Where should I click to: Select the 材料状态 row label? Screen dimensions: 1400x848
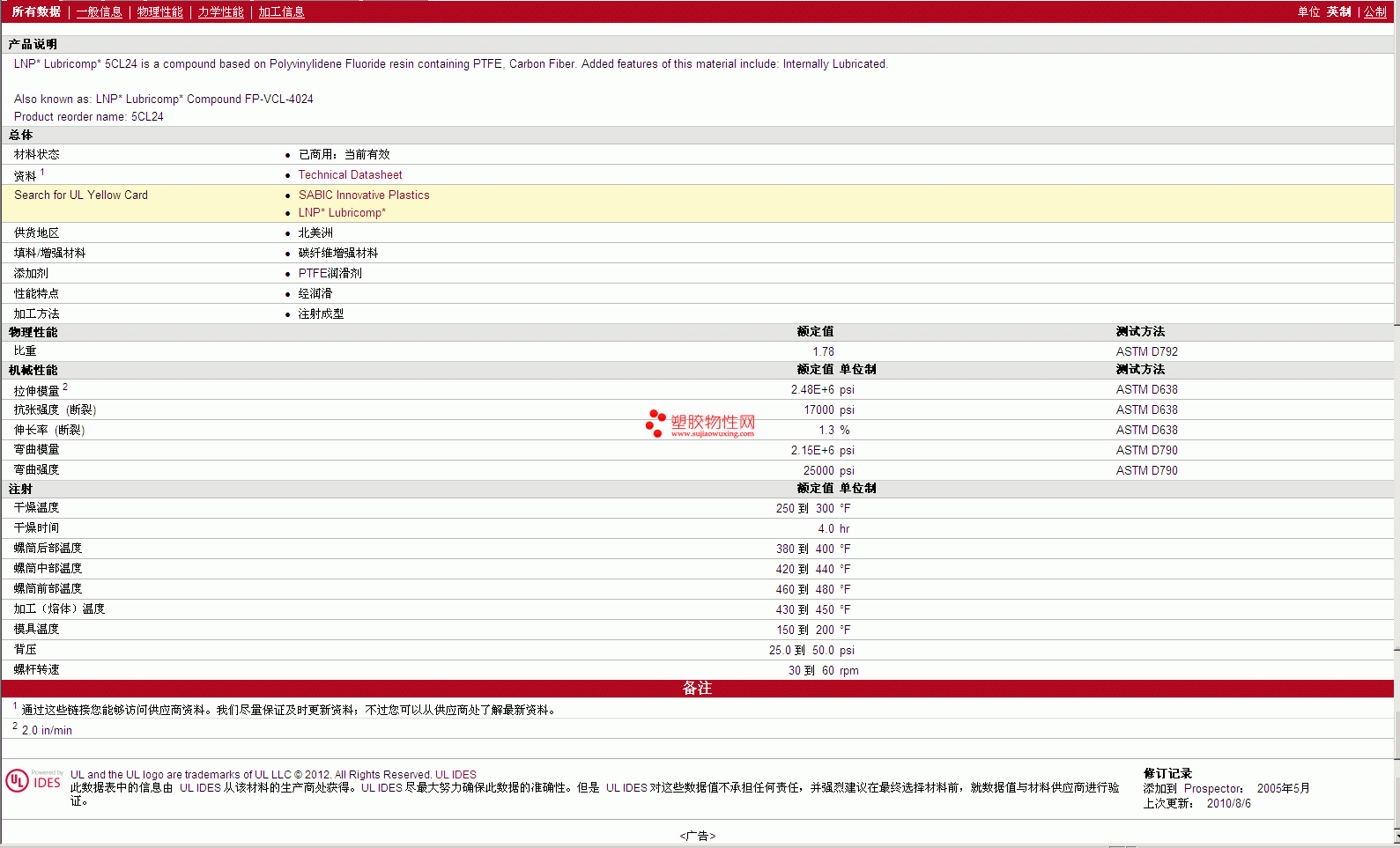37,155
